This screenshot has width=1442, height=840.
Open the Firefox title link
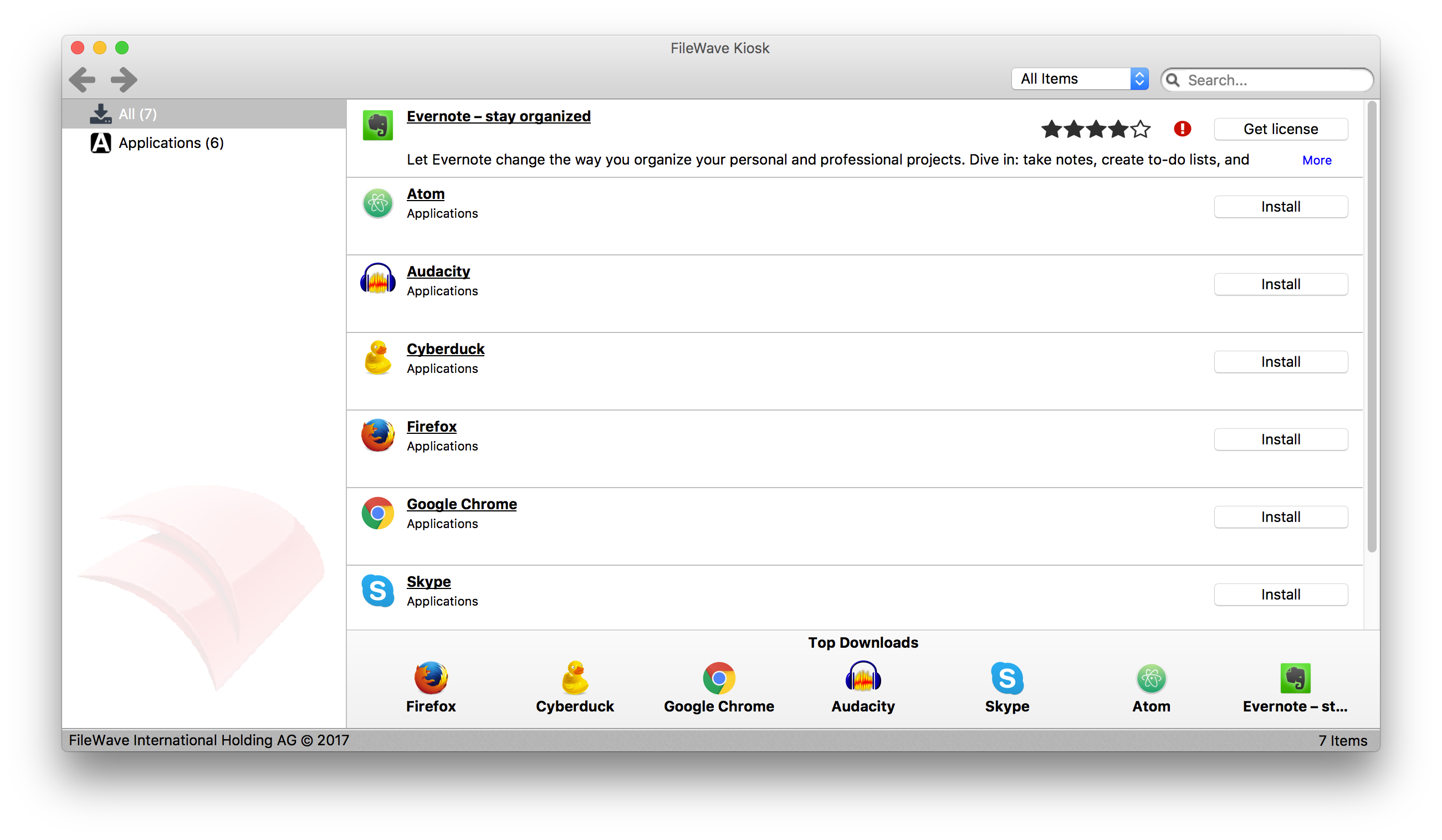click(432, 426)
